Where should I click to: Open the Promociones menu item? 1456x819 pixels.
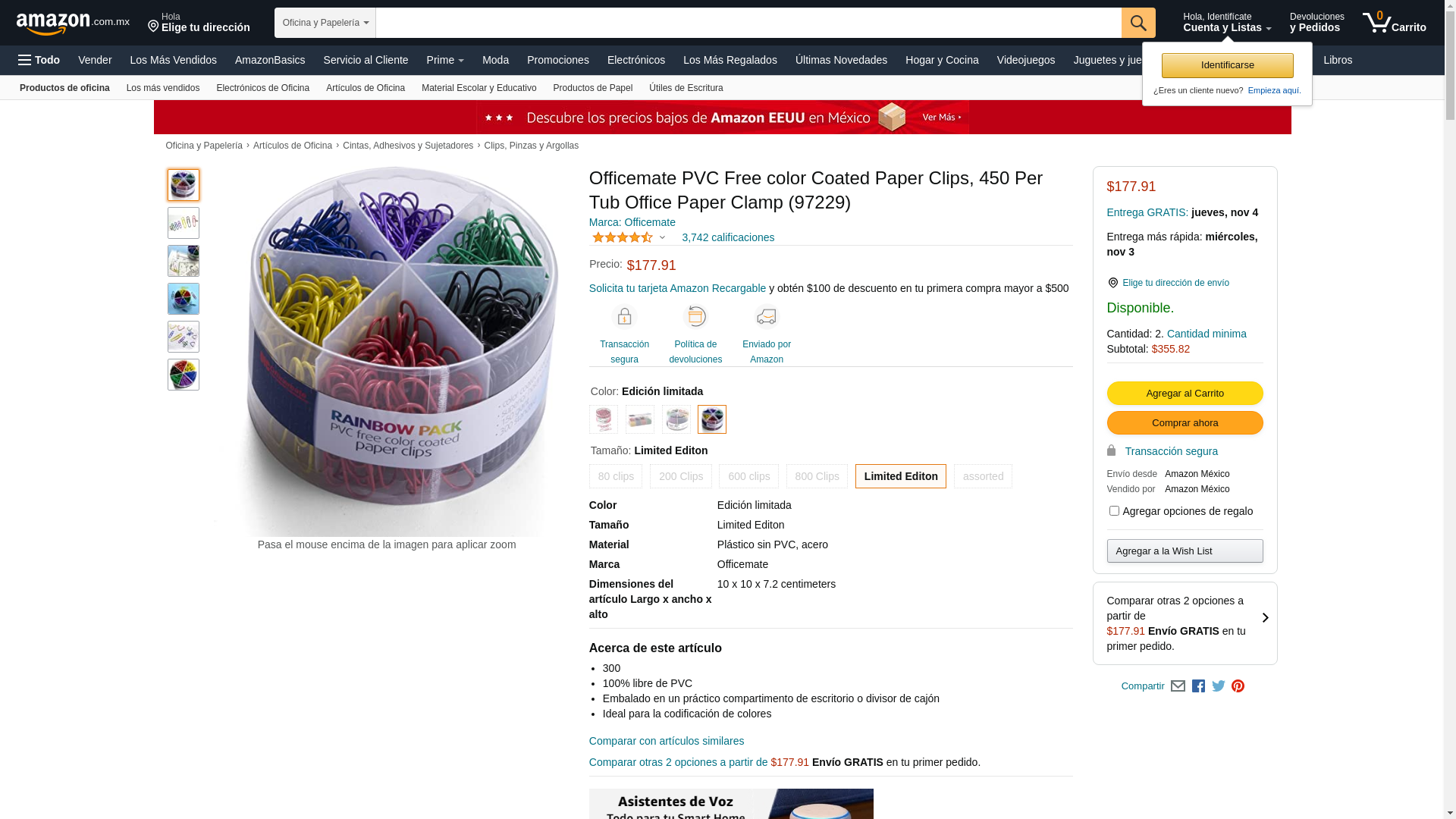pyautogui.click(x=558, y=60)
